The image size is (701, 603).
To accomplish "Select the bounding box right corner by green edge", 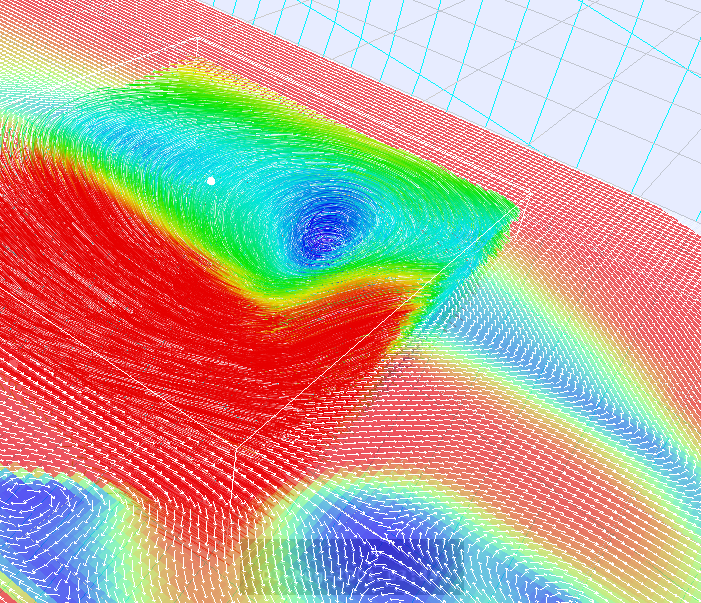I will (x=529, y=193).
